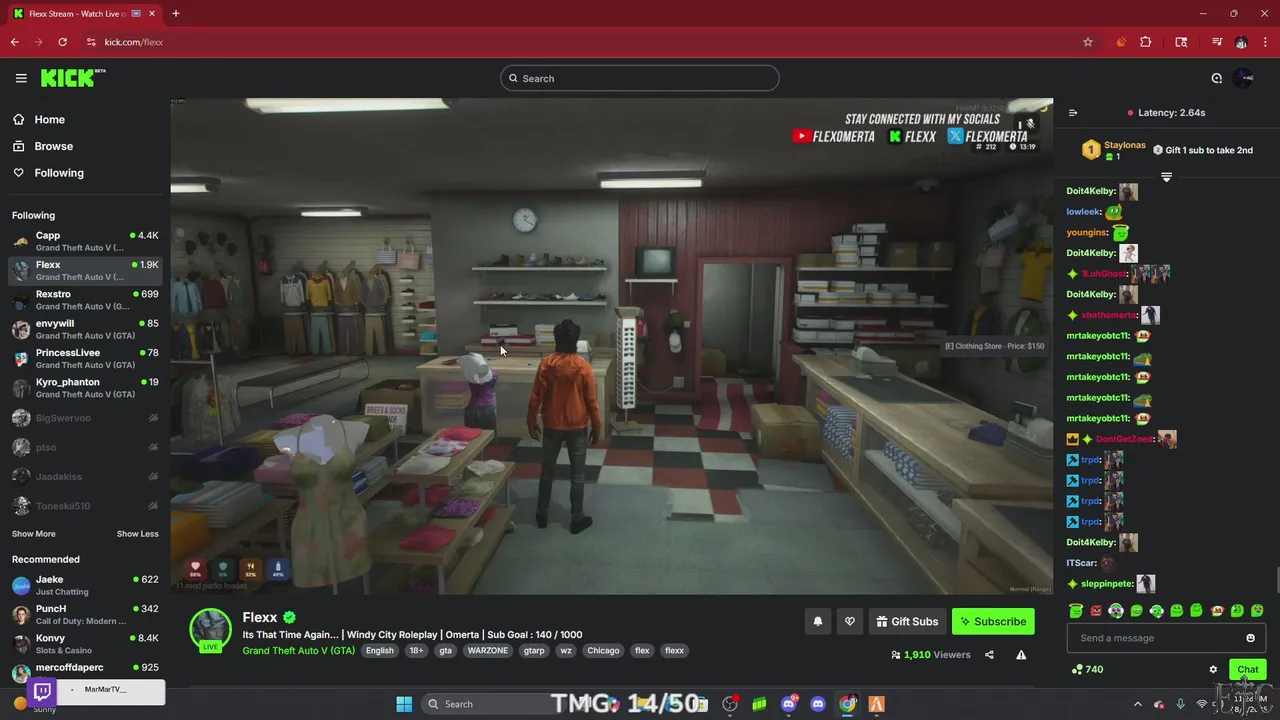Toggle stream notifications bell
The width and height of the screenshot is (1280, 720).
point(817,622)
